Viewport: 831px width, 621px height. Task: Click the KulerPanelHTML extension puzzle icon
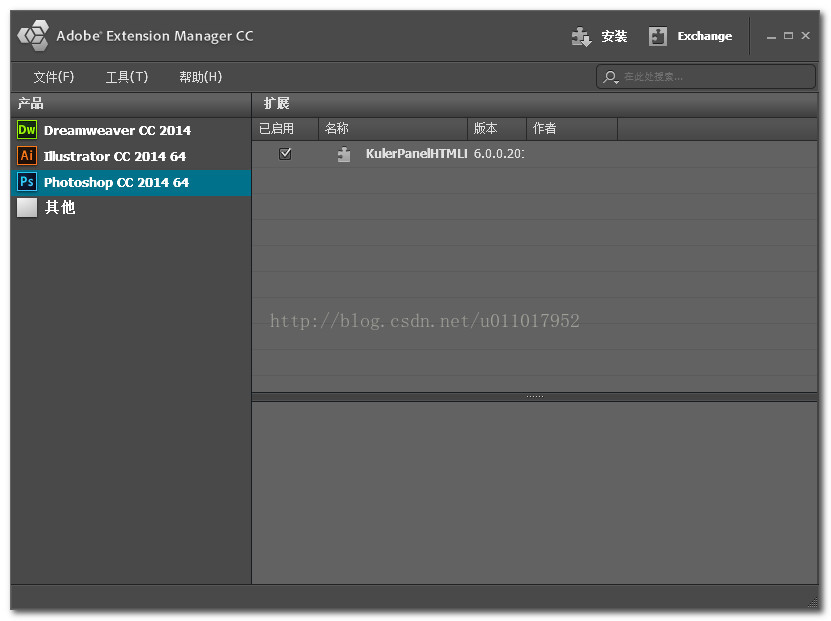344,154
